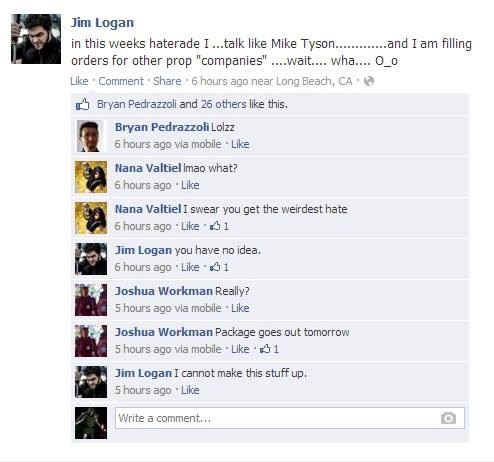
Task: Open Jim Logan's main profile picture
Action: 36,39
